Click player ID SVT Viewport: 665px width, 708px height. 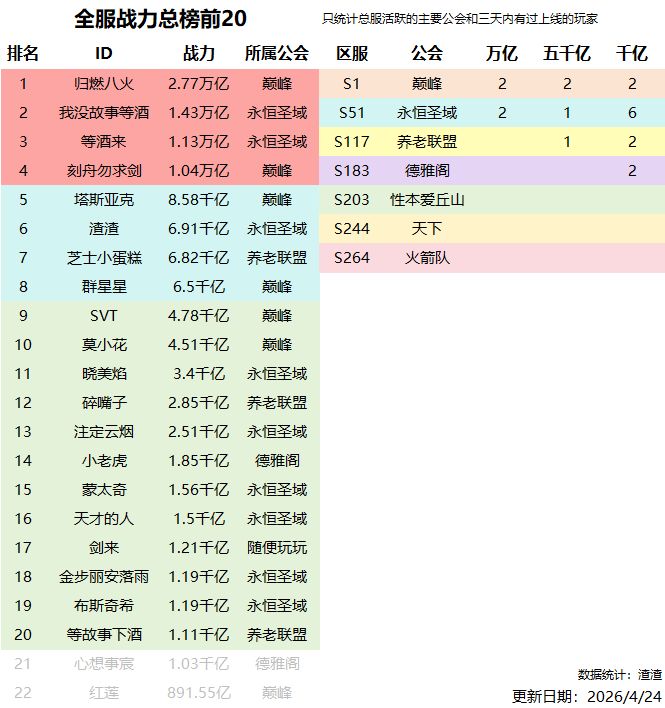tap(104, 316)
